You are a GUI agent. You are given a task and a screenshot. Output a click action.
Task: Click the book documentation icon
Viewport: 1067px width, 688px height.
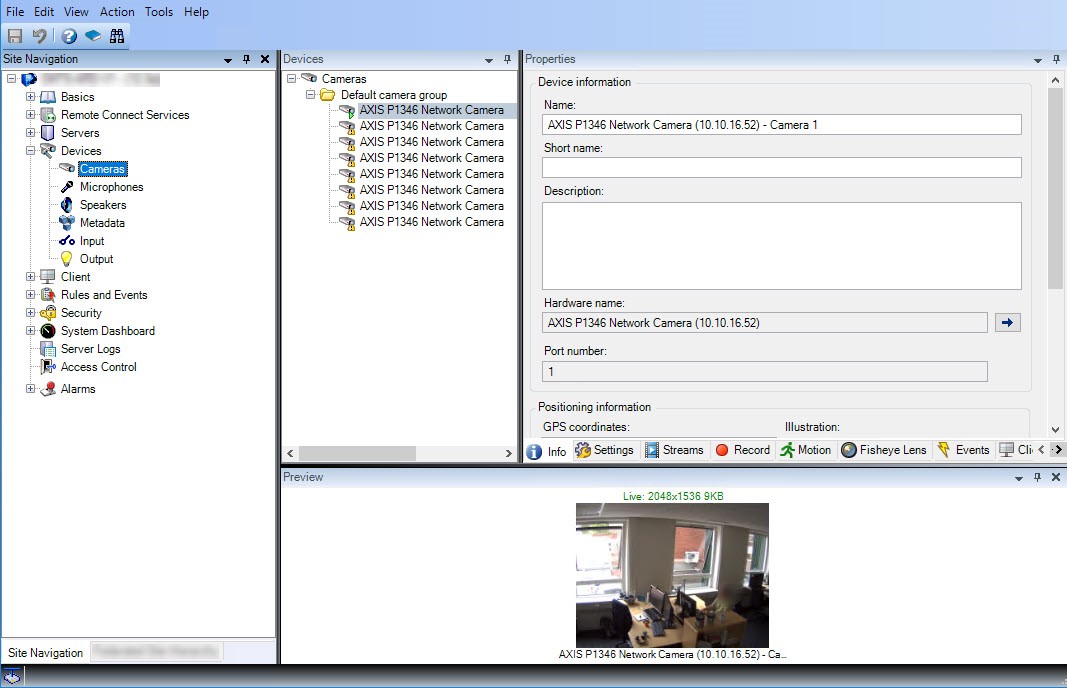click(93, 35)
